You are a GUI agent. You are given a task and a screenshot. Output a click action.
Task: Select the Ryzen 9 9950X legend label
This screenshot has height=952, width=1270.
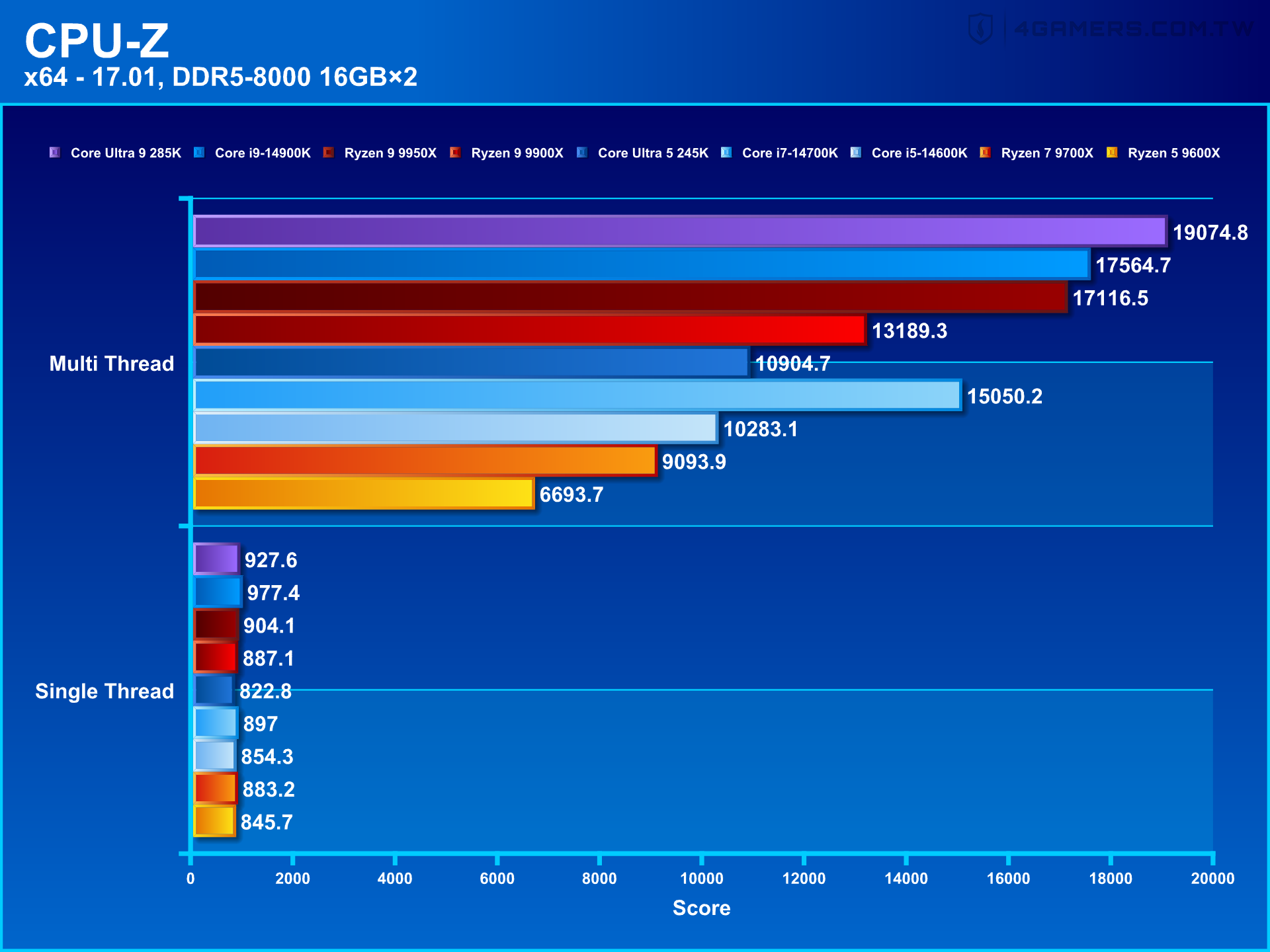(x=390, y=153)
